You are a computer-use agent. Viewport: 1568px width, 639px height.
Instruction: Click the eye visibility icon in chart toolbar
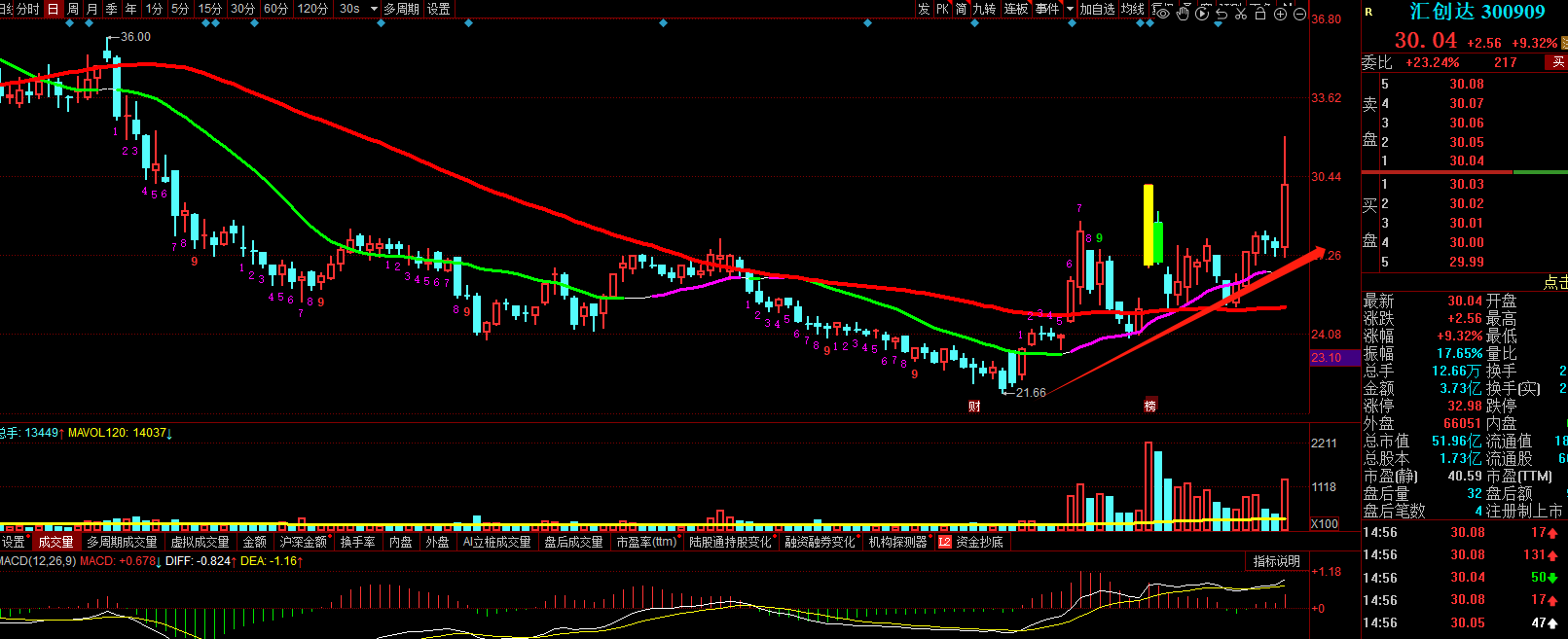coord(1162,14)
